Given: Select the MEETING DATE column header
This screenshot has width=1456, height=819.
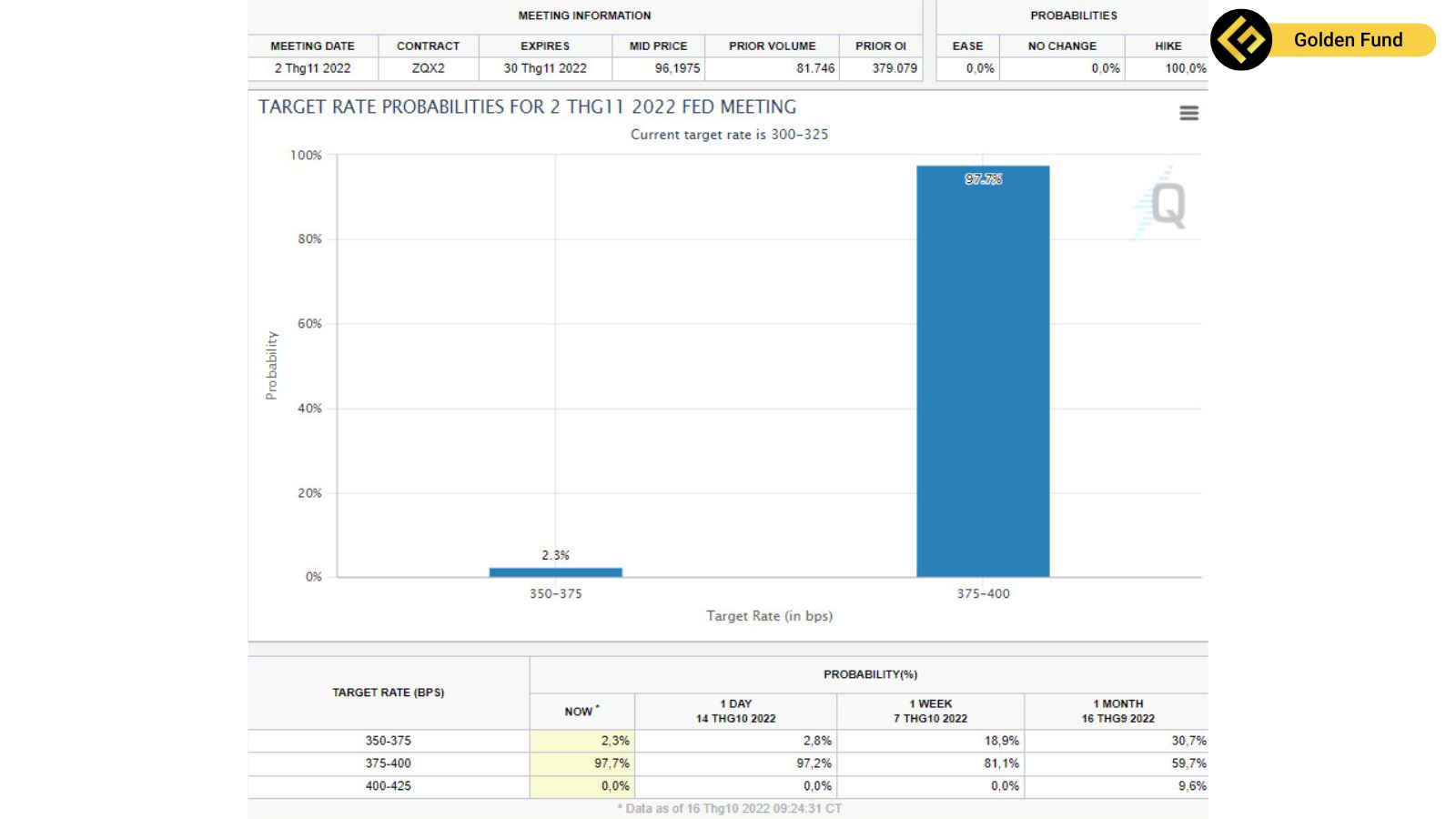Looking at the screenshot, I should pos(312,45).
